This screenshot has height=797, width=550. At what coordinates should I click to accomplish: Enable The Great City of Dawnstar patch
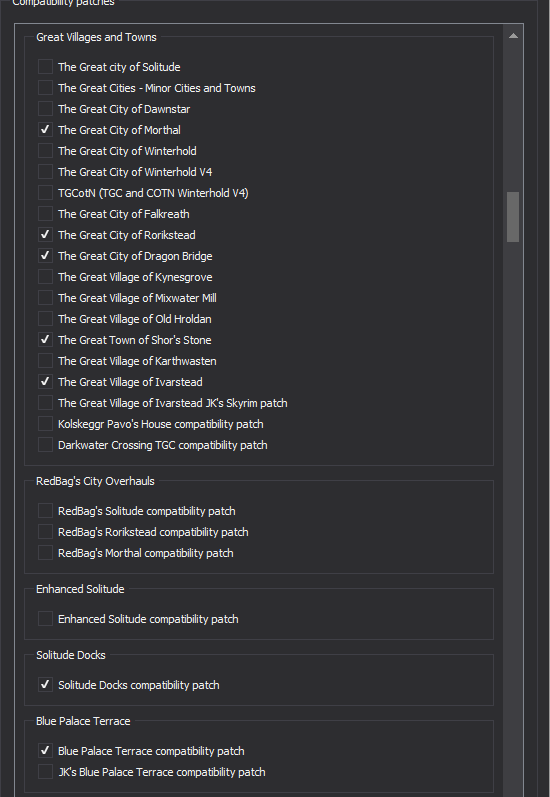[x=45, y=109]
